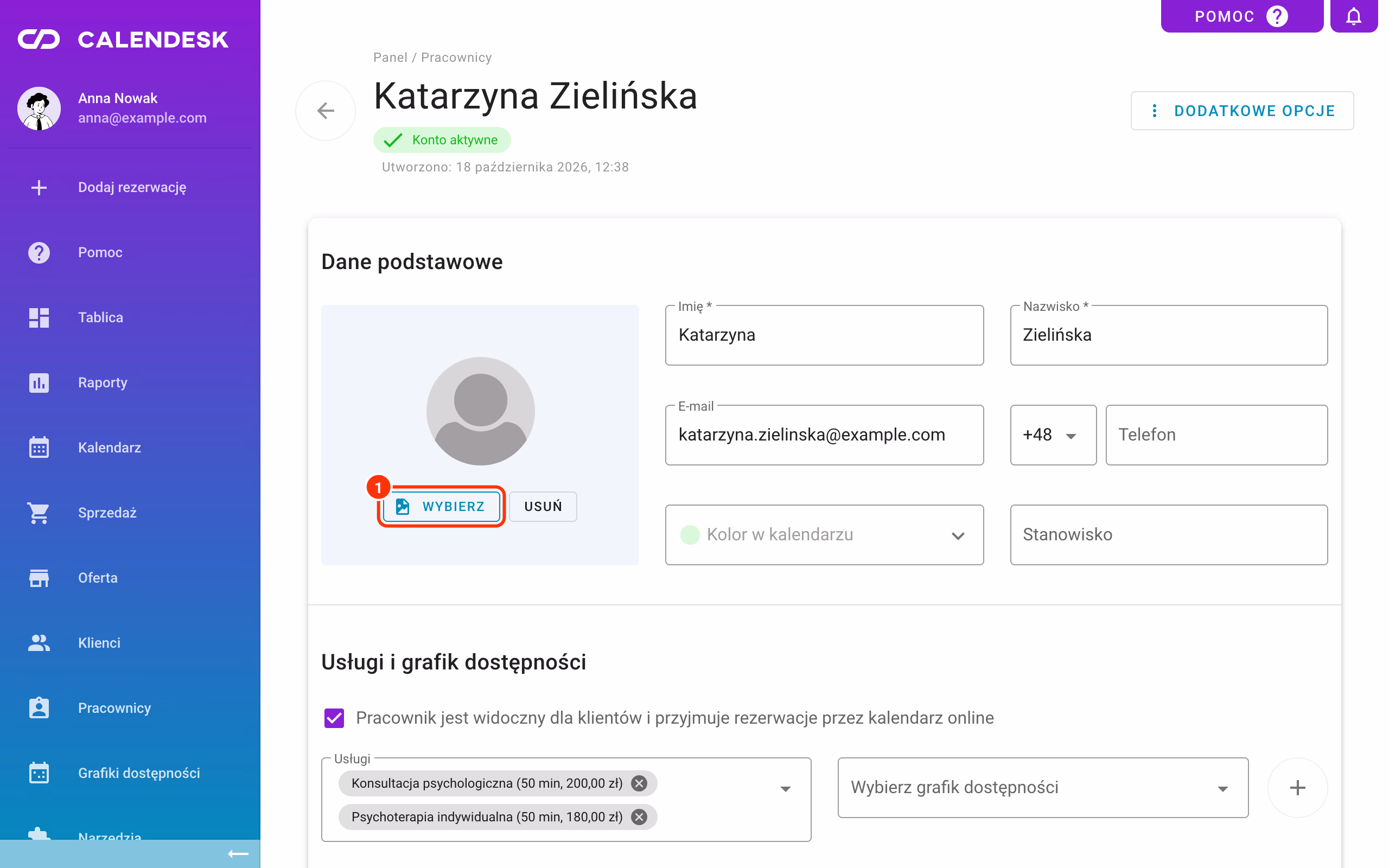This screenshot has height=868, width=1389.
Task: Click into the Nazwisko input field
Action: [1169, 335]
